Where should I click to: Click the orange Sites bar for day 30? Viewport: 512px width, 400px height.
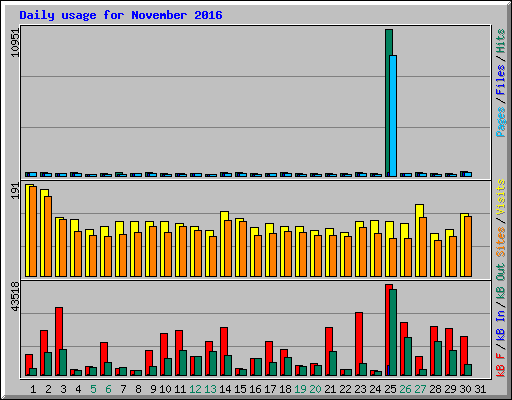point(468,246)
